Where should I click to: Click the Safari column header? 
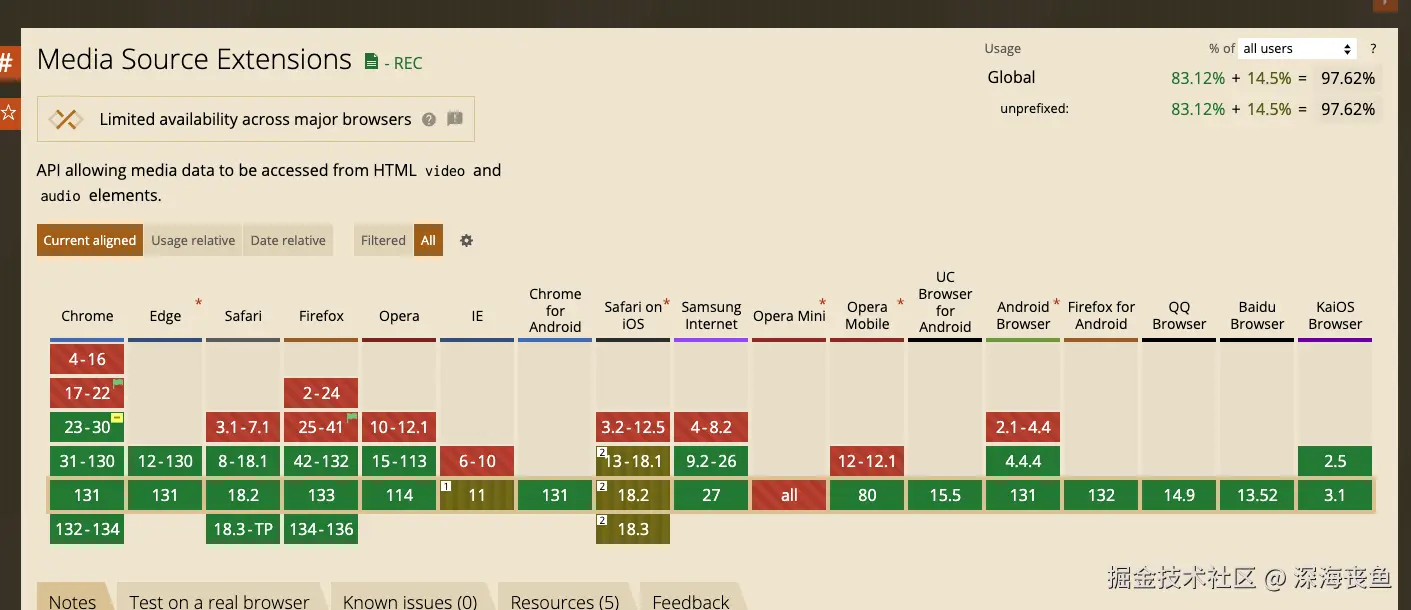click(243, 316)
